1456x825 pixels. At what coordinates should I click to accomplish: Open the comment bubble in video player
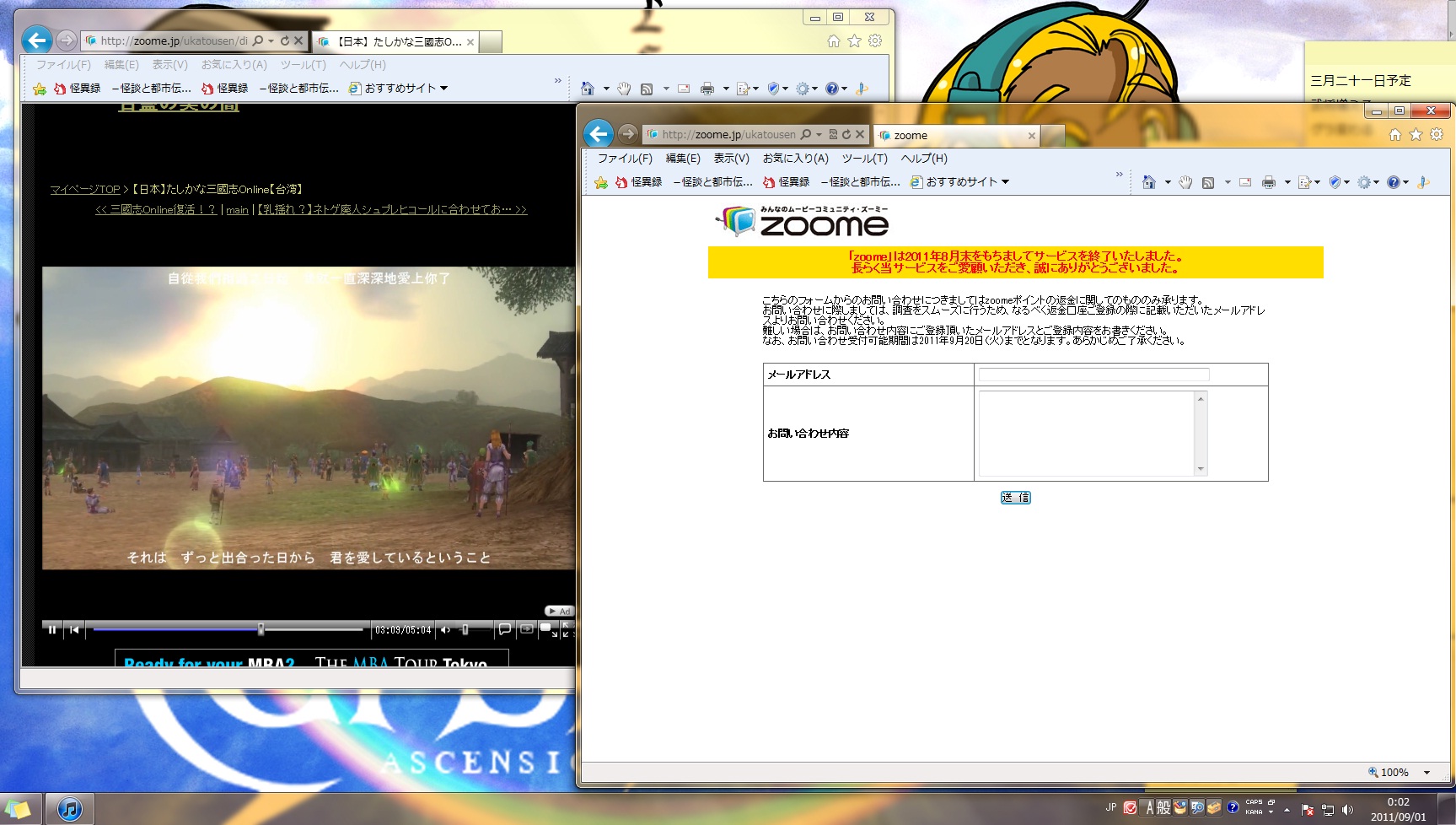pos(504,629)
